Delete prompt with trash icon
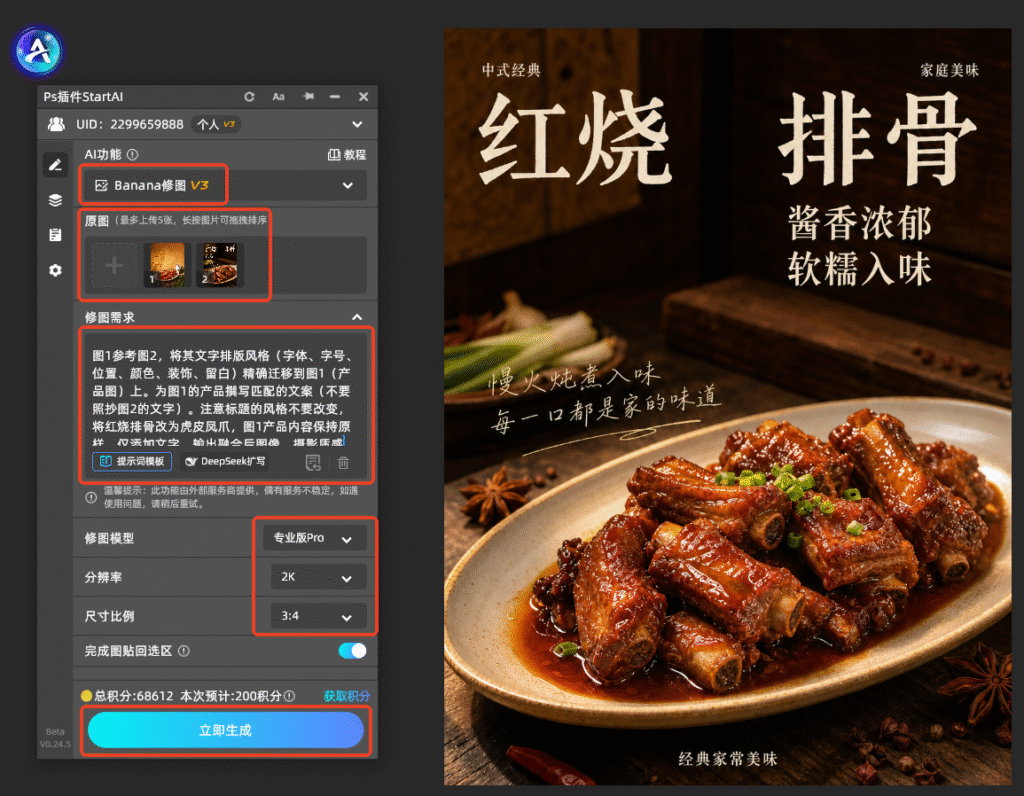Viewport: 1024px width, 796px height. coord(344,463)
